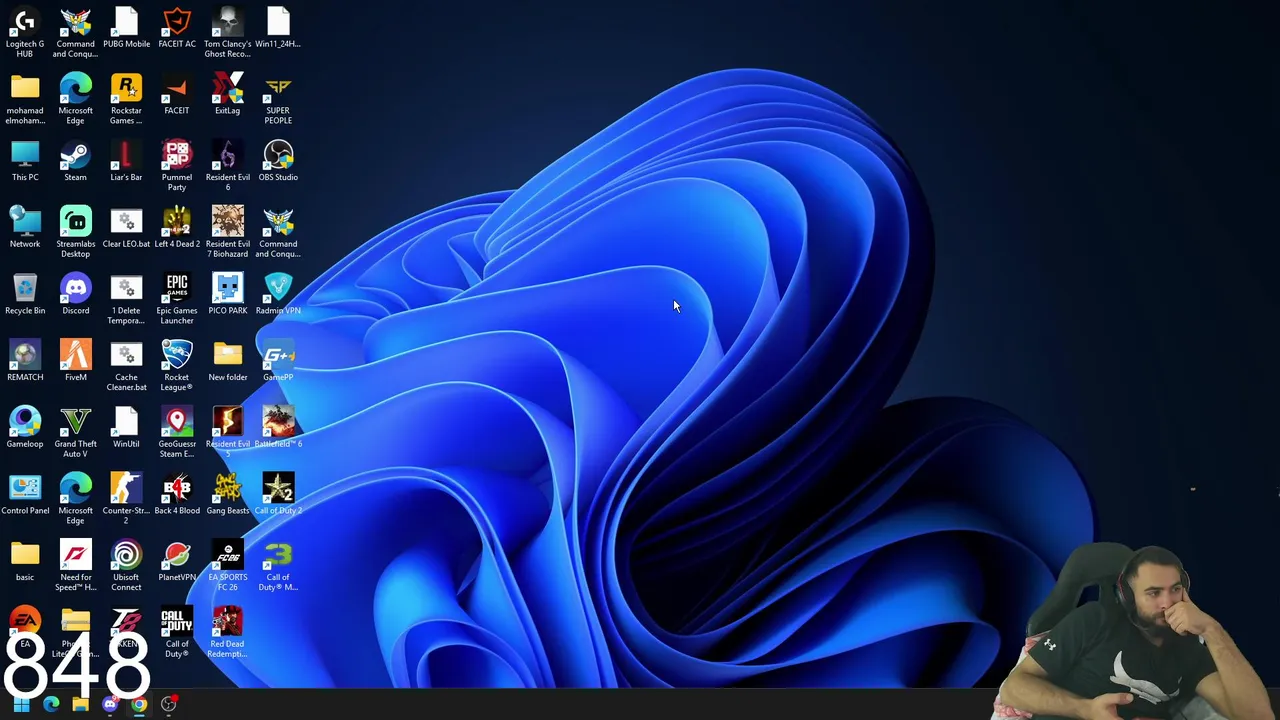Launch Counter-Strike 2 shortcut
This screenshot has height=720, width=1280.
[126, 499]
